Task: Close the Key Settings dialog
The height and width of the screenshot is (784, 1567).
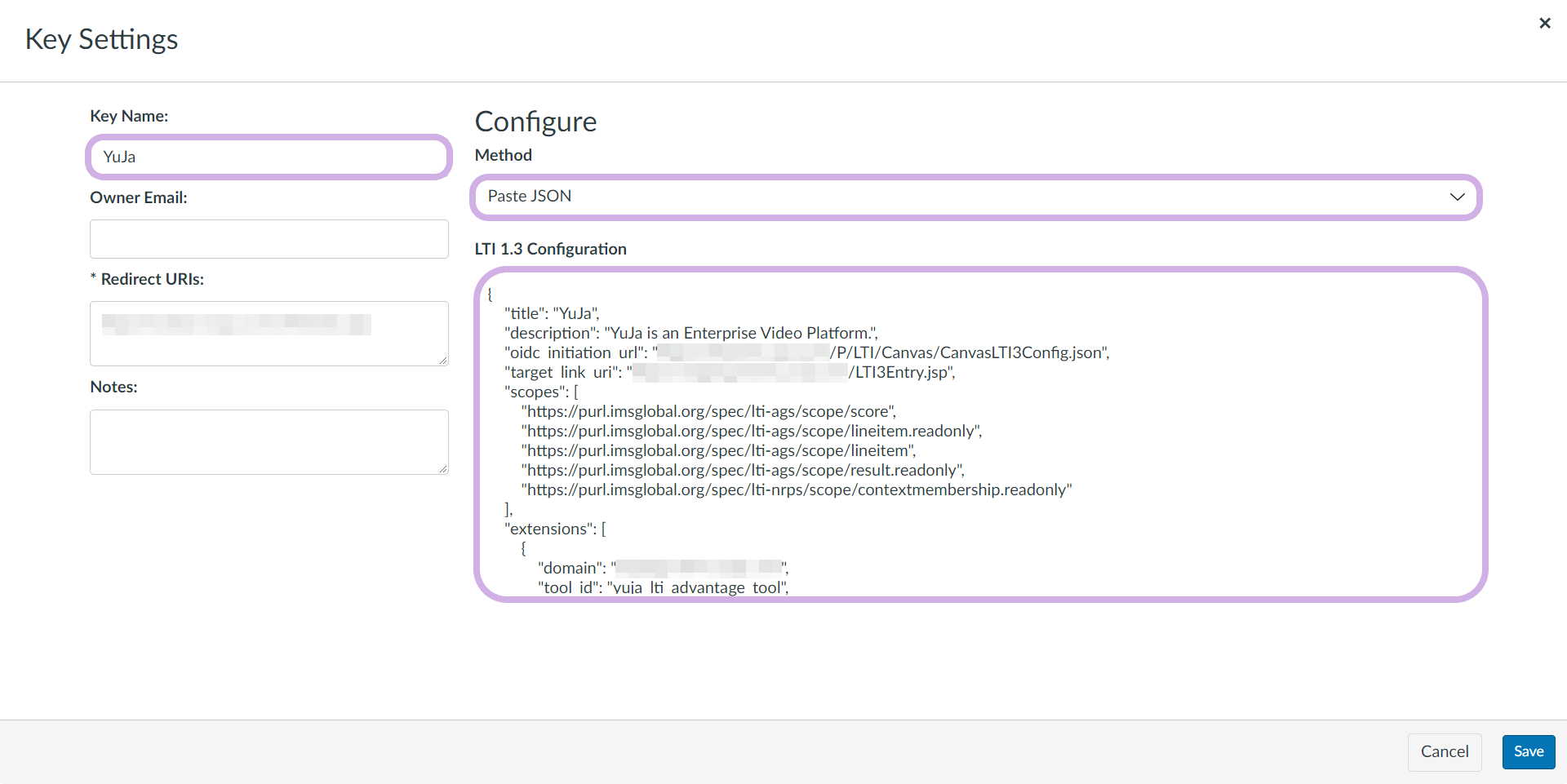Action: [1544, 24]
